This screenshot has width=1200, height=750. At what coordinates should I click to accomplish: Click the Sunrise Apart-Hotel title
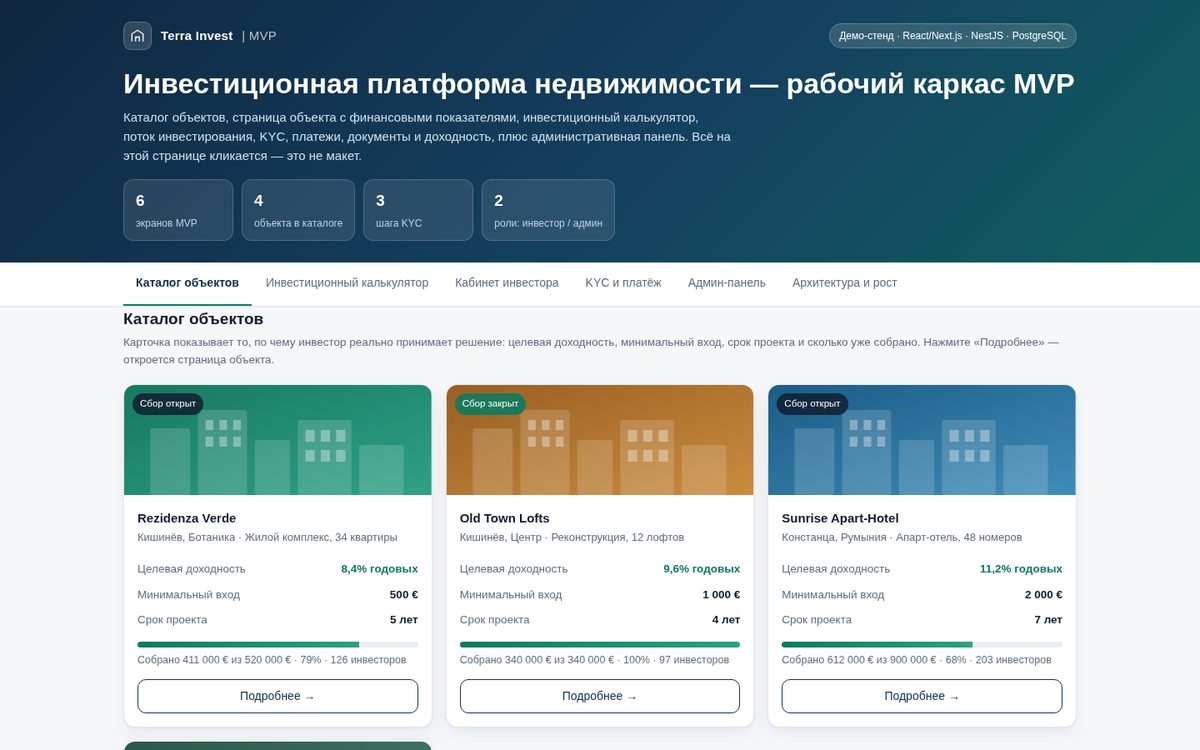[x=840, y=518]
